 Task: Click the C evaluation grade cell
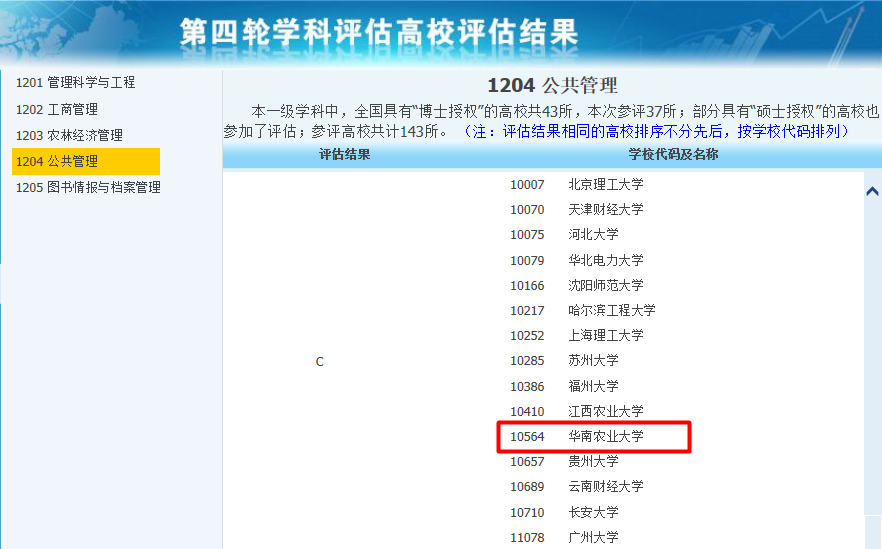click(320, 362)
